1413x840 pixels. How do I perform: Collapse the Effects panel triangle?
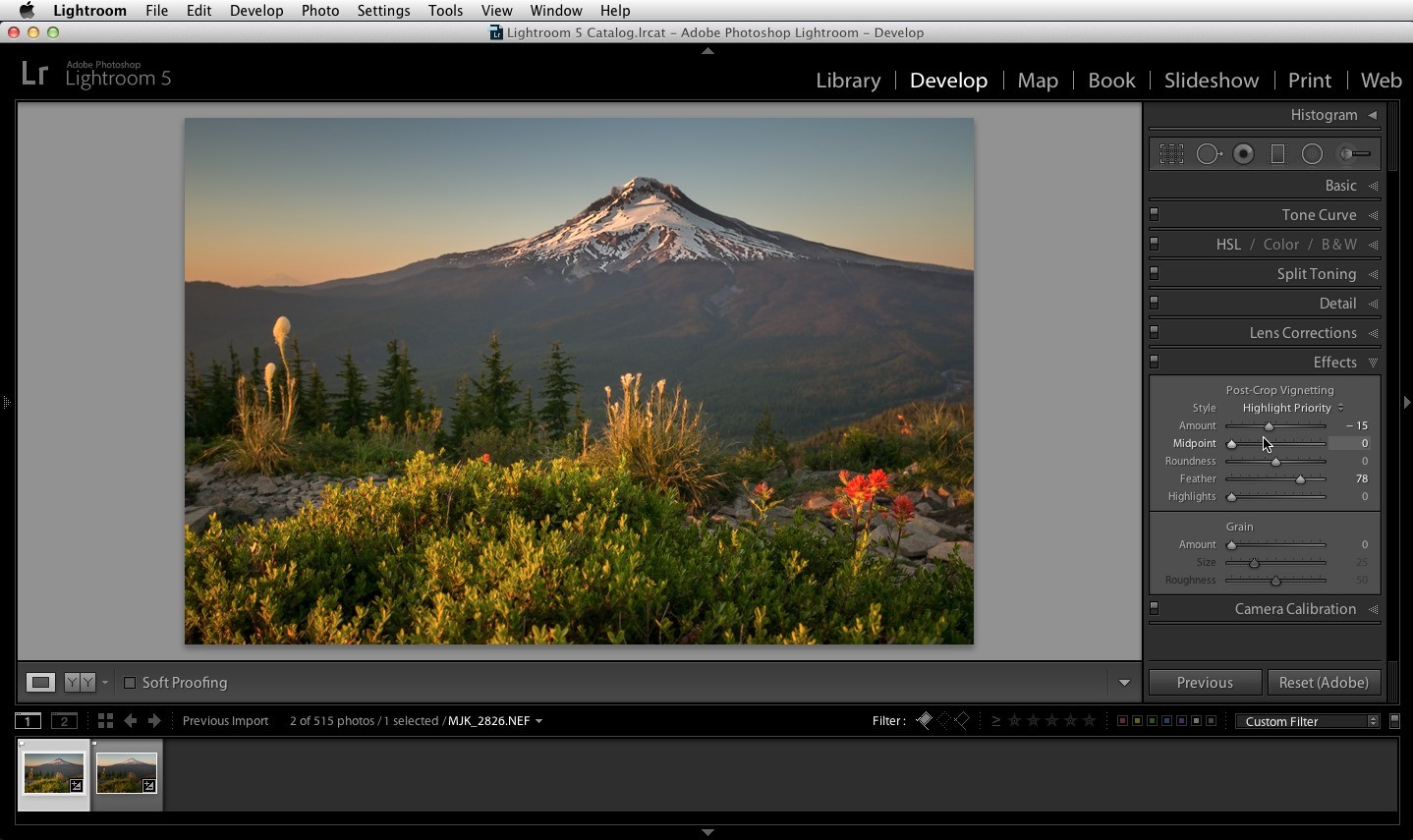[1373, 363]
